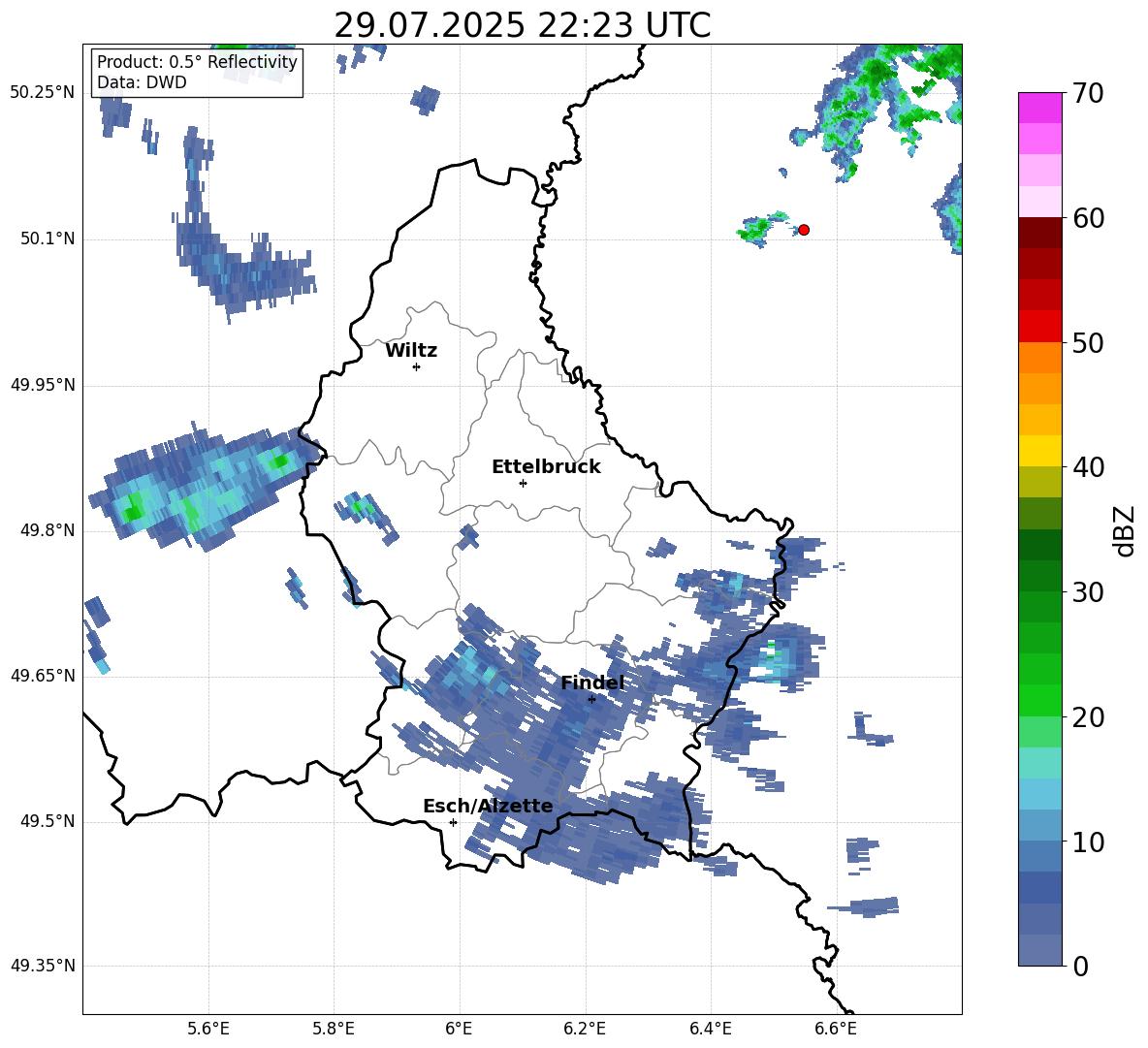Click the Ettelbruck station cross marker

[523, 483]
